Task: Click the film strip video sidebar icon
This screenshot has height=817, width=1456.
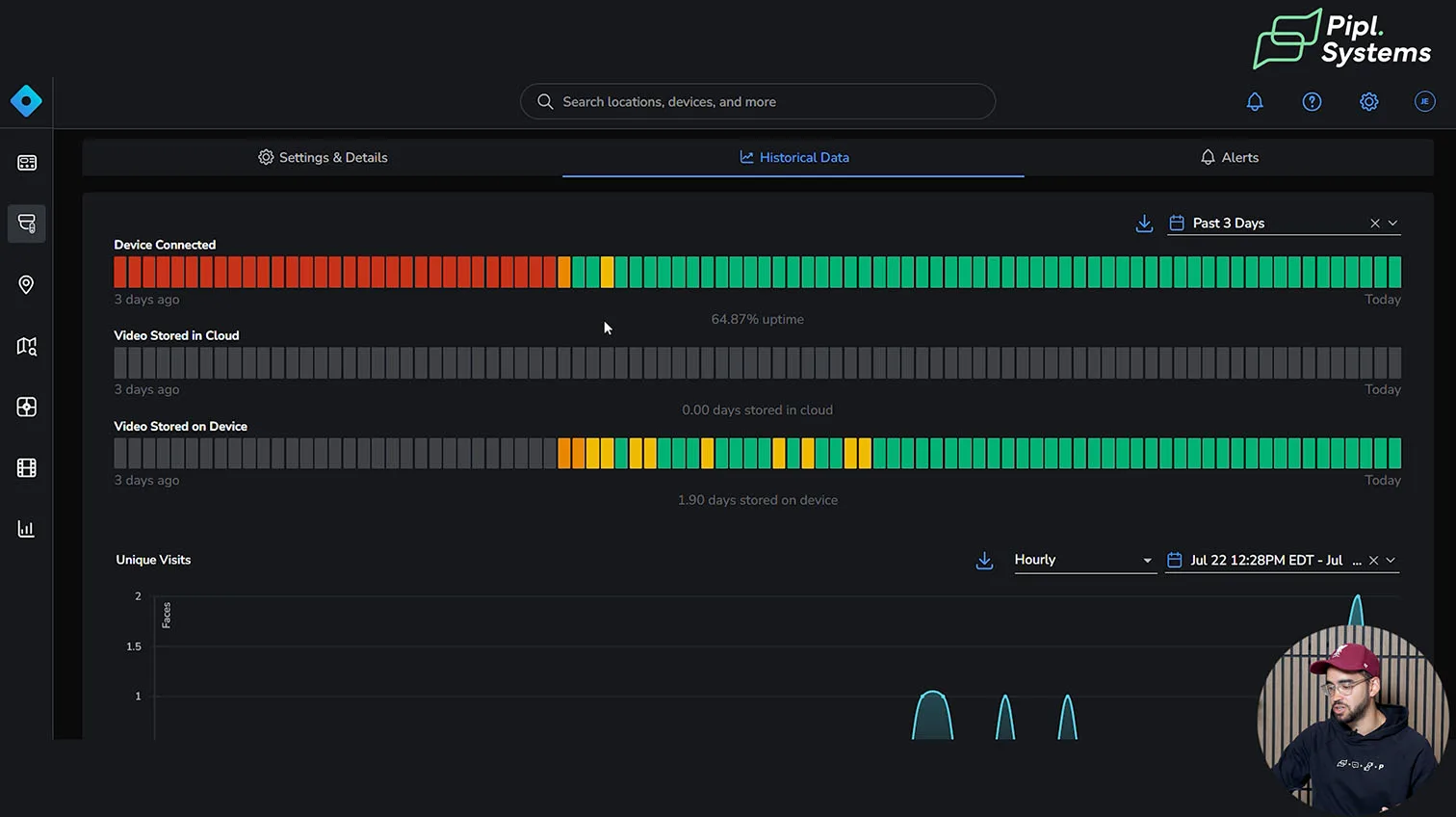Action: (27, 468)
